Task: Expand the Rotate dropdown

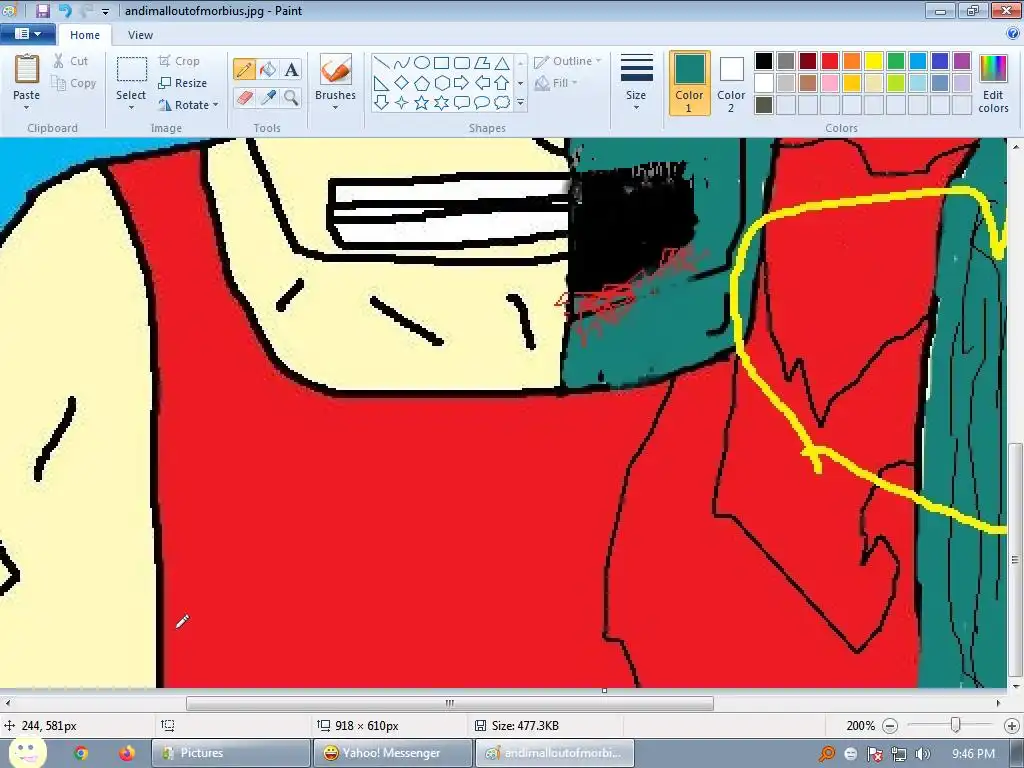Action: [215, 104]
